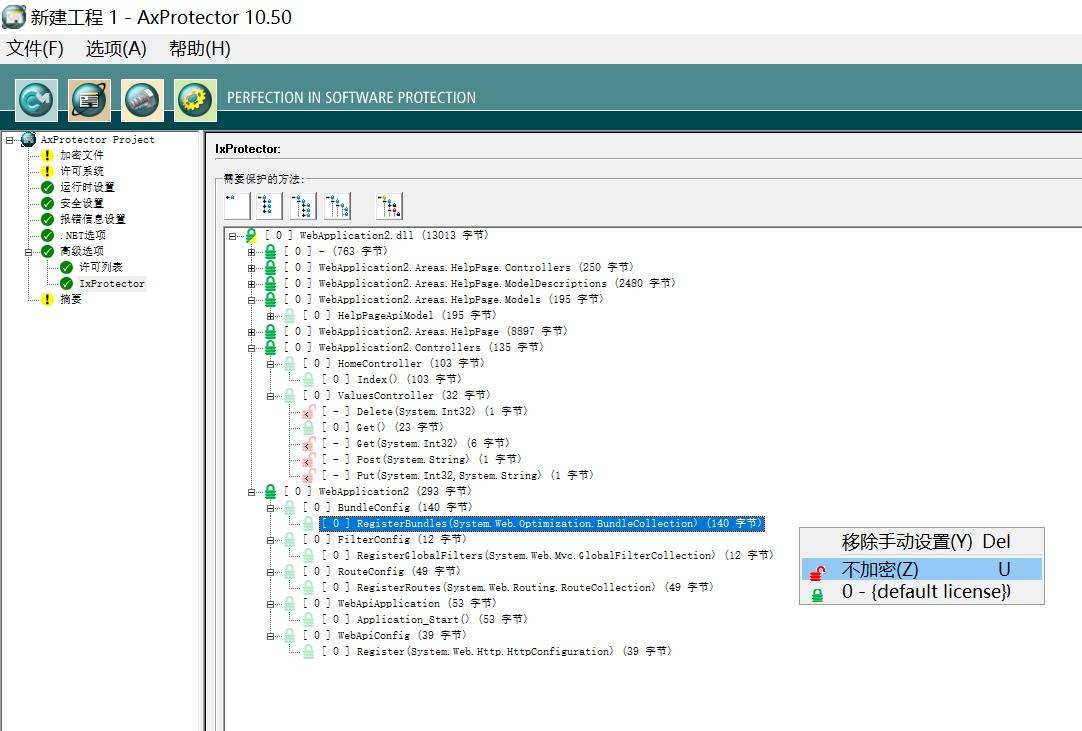1082x731 pixels.
Task: Select the Index() (103 字节) method row
Action: (x=391, y=379)
